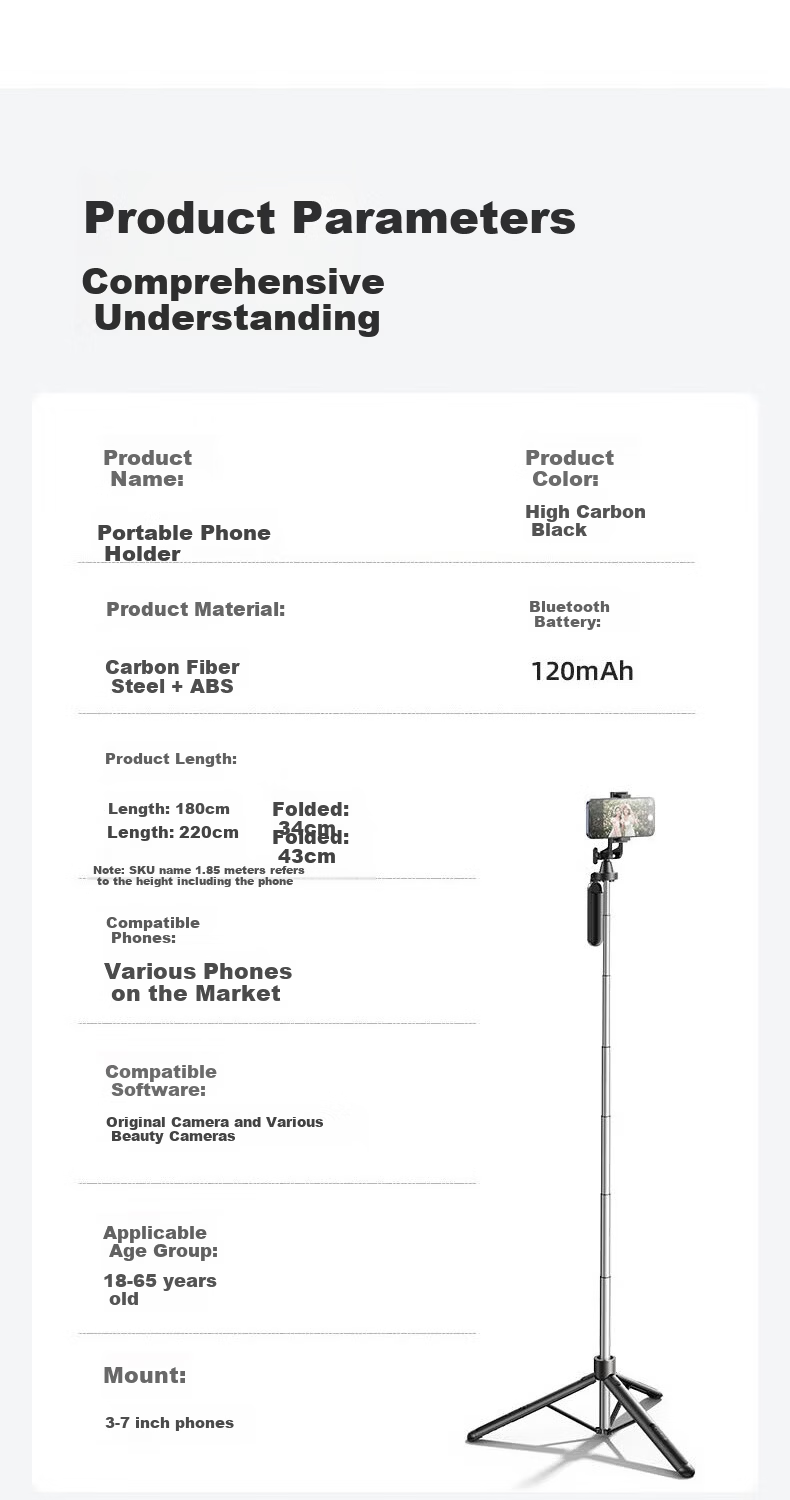Select the High Carbon Black value
The height and width of the screenshot is (1500, 790).
[585, 520]
